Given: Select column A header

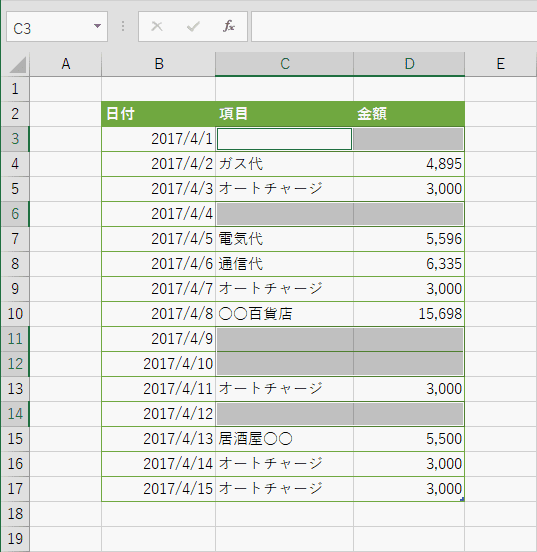Looking at the screenshot, I should click(66, 64).
